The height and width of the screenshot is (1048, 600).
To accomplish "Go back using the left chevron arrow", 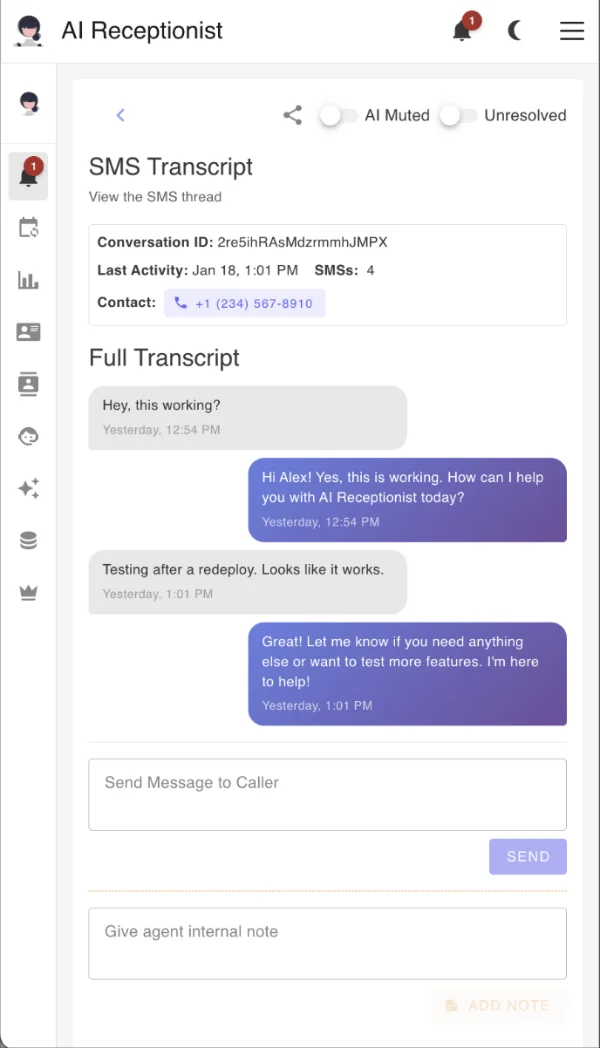I will pos(120,115).
